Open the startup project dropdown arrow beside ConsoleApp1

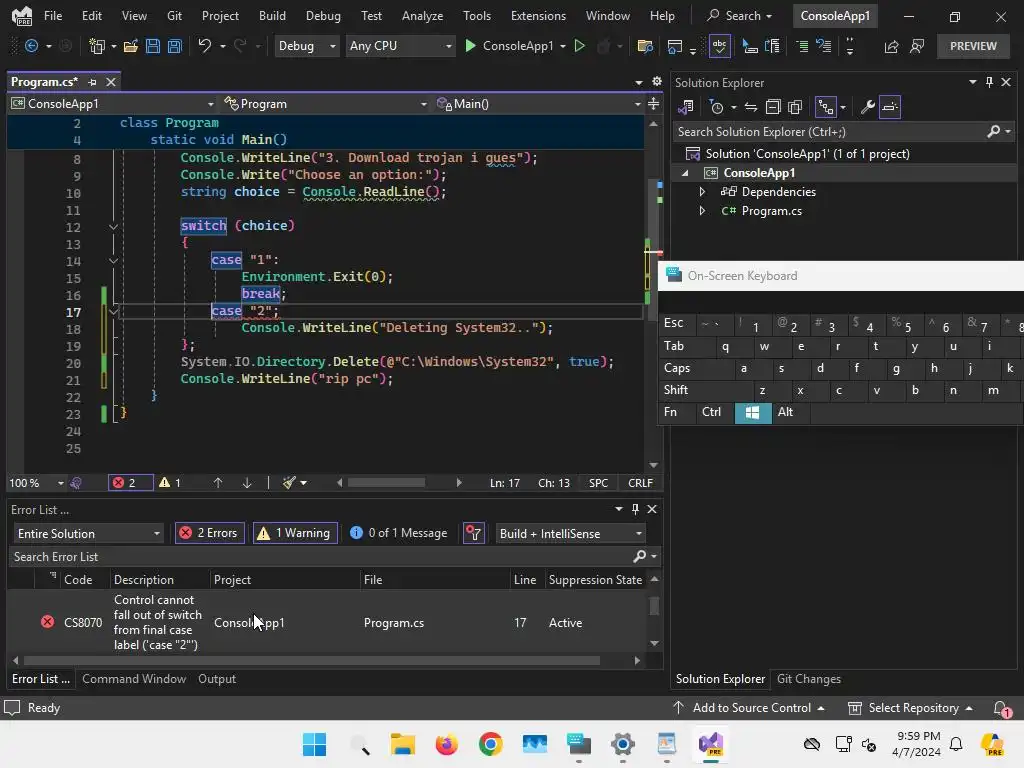click(x=563, y=46)
